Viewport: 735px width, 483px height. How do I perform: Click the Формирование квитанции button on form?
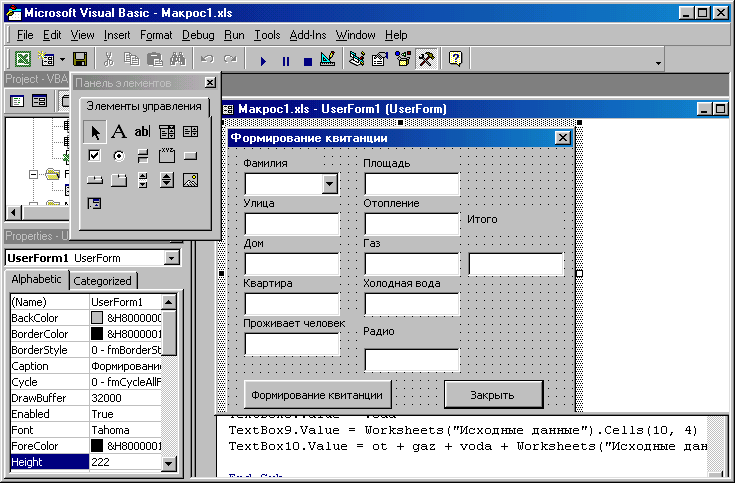tap(317, 395)
